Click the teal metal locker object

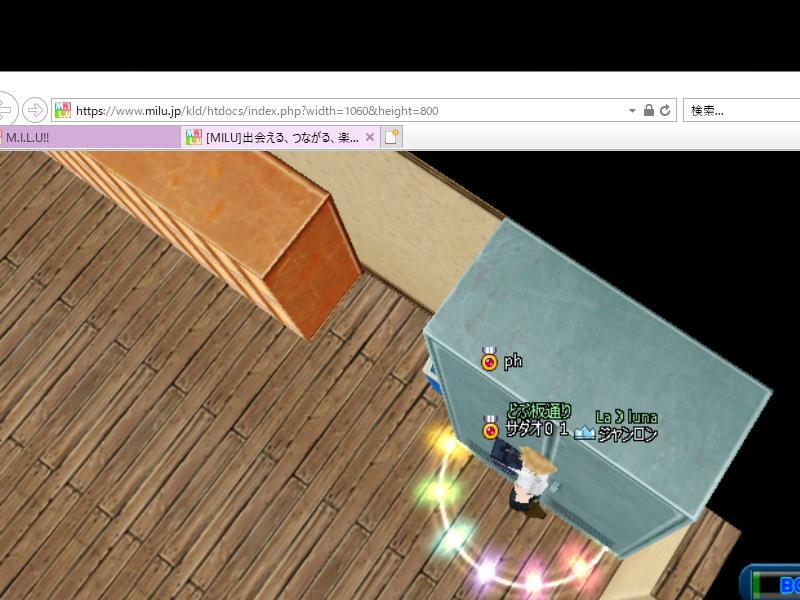597,388
